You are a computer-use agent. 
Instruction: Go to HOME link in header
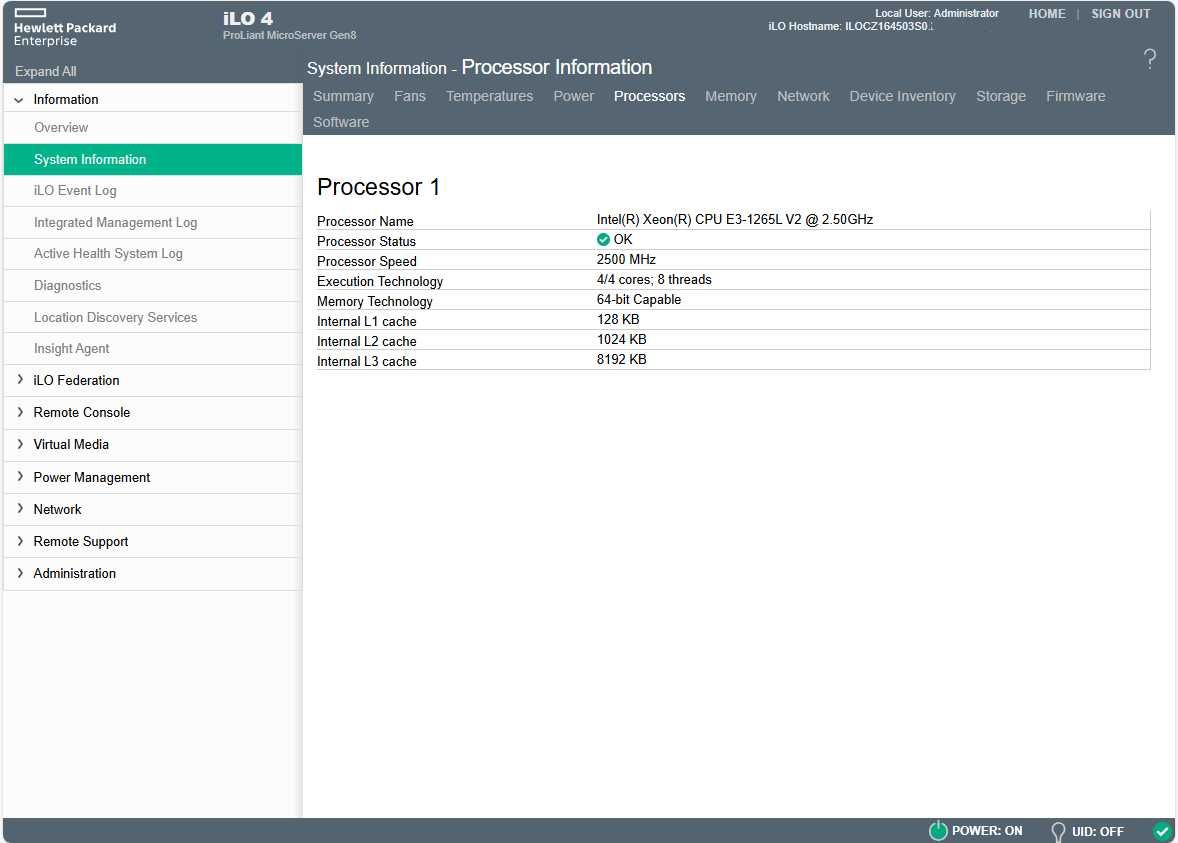point(1047,14)
